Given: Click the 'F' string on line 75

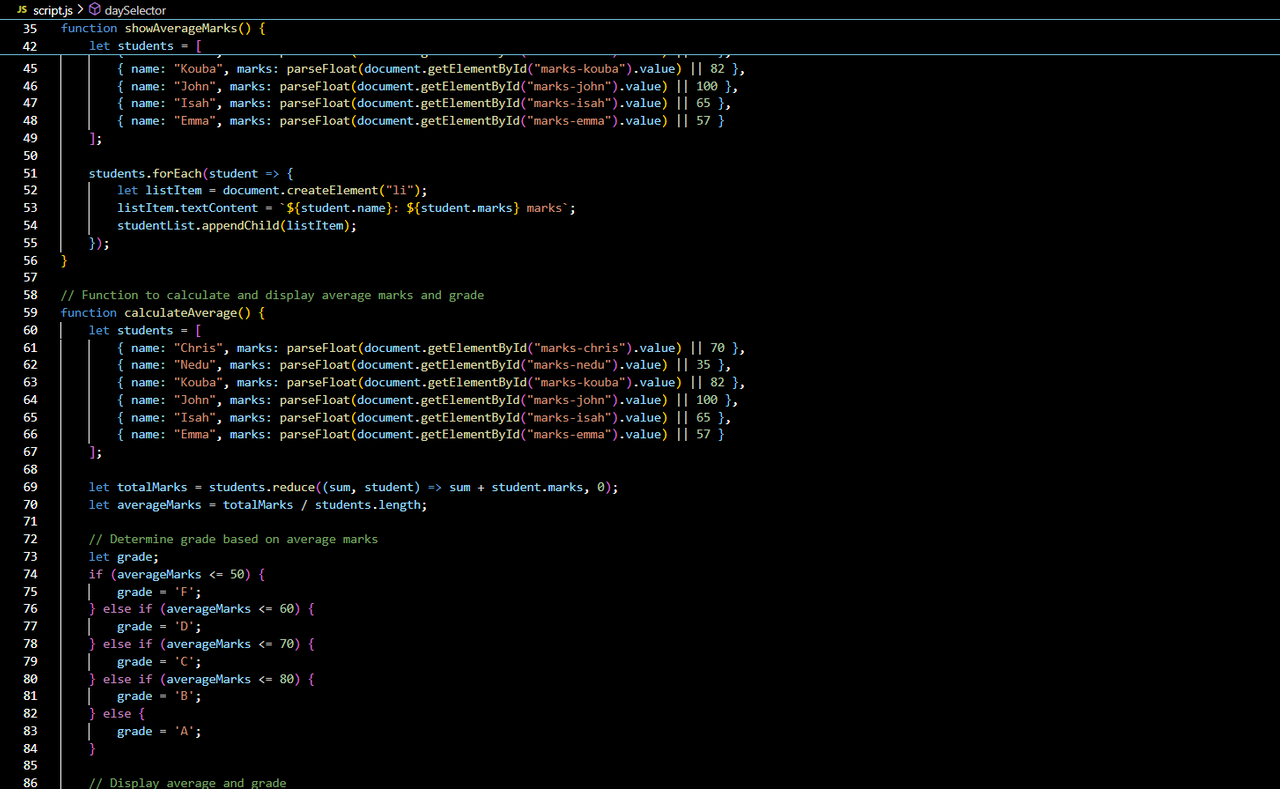Looking at the screenshot, I should pyautogui.click(x=184, y=592).
